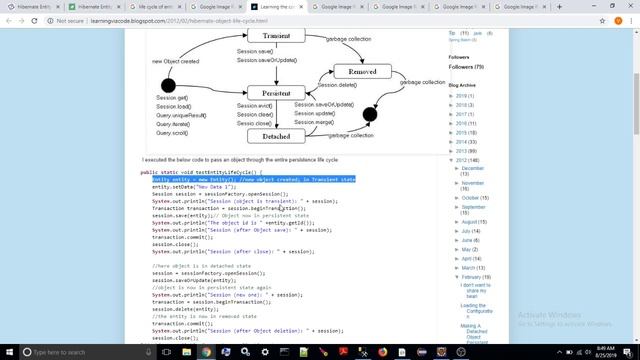Image resolution: width=640 pixels, height=360 pixels.
Task: Collapse the 2012 archive arrow
Action: (x=451, y=160)
